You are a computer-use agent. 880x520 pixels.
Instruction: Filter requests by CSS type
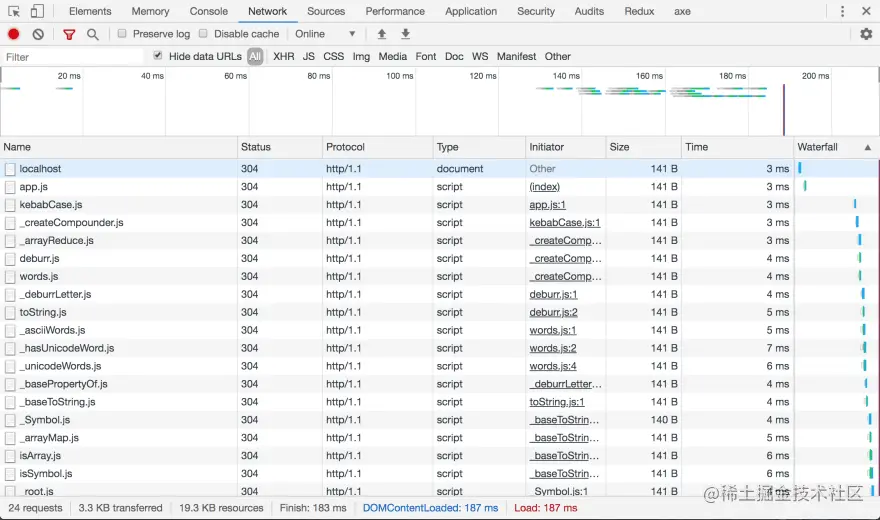click(333, 57)
